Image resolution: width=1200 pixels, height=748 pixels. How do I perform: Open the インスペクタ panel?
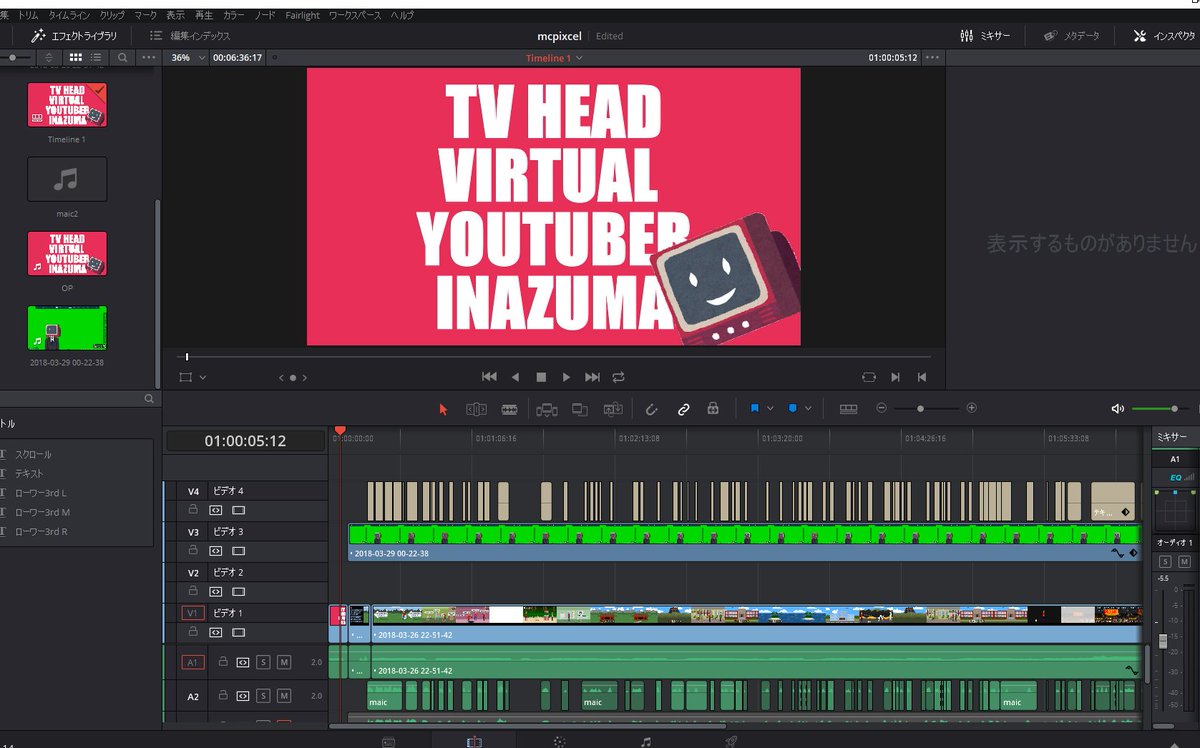pyautogui.click(x=1165, y=35)
